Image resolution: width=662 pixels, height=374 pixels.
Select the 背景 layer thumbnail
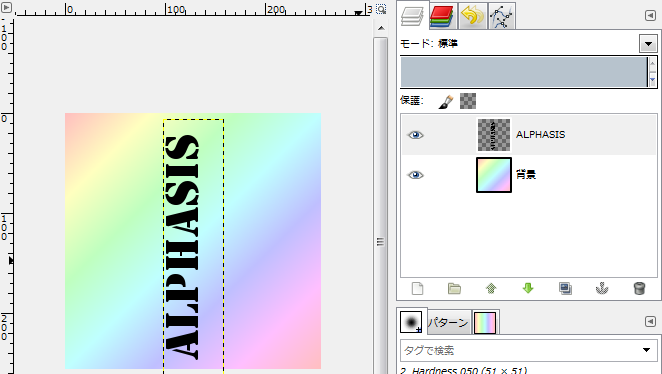494,175
